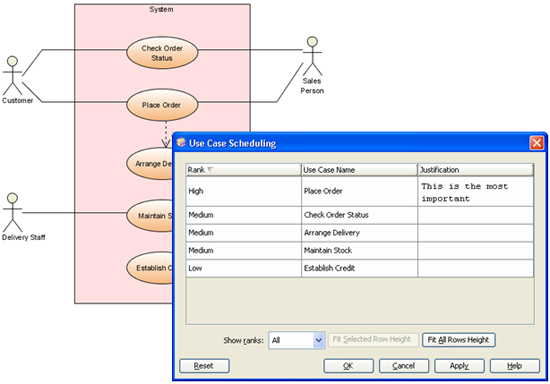Screen dimensions: 550x384
Task: Sort by the Rank column header
Action: (x=243, y=170)
